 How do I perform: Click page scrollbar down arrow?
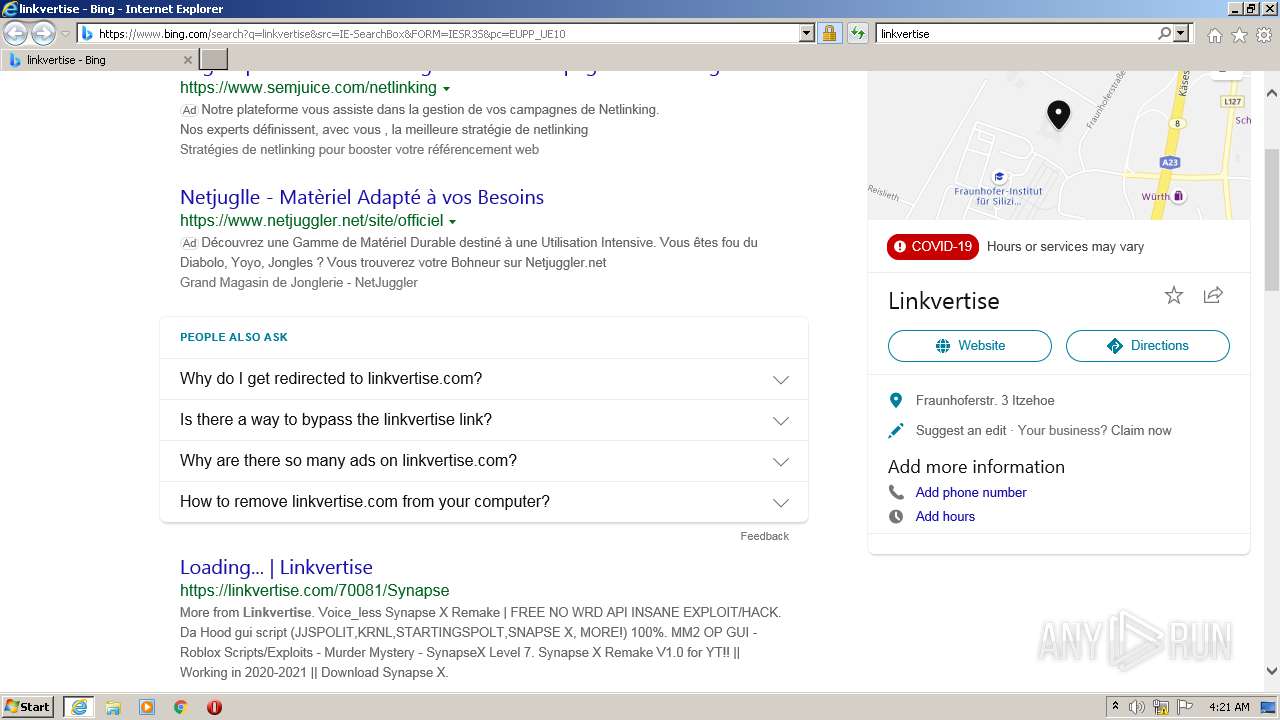pos(1272,671)
